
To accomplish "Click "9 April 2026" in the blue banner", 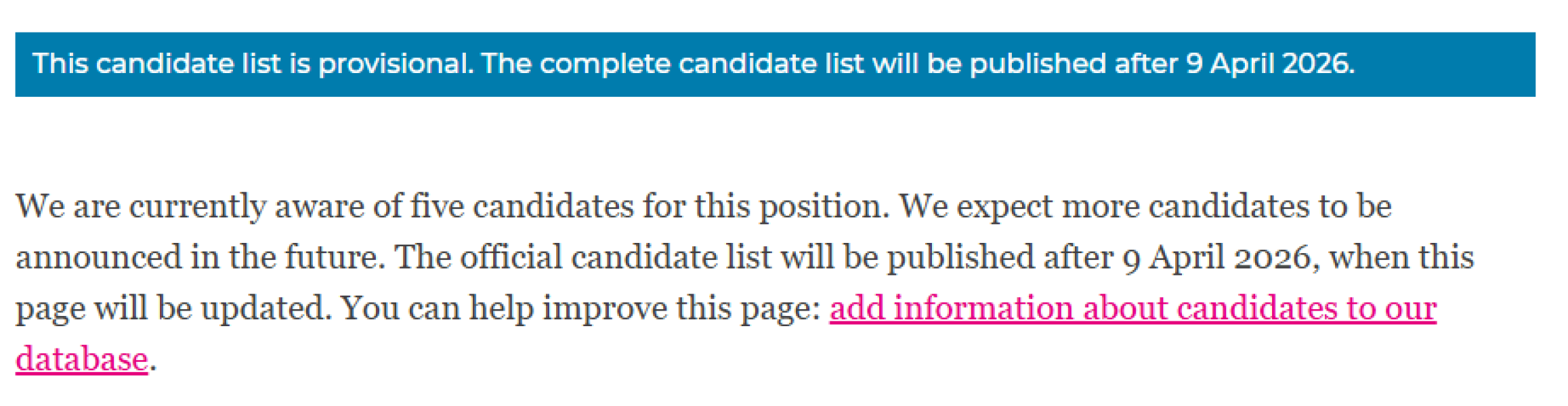I will point(1269,64).
